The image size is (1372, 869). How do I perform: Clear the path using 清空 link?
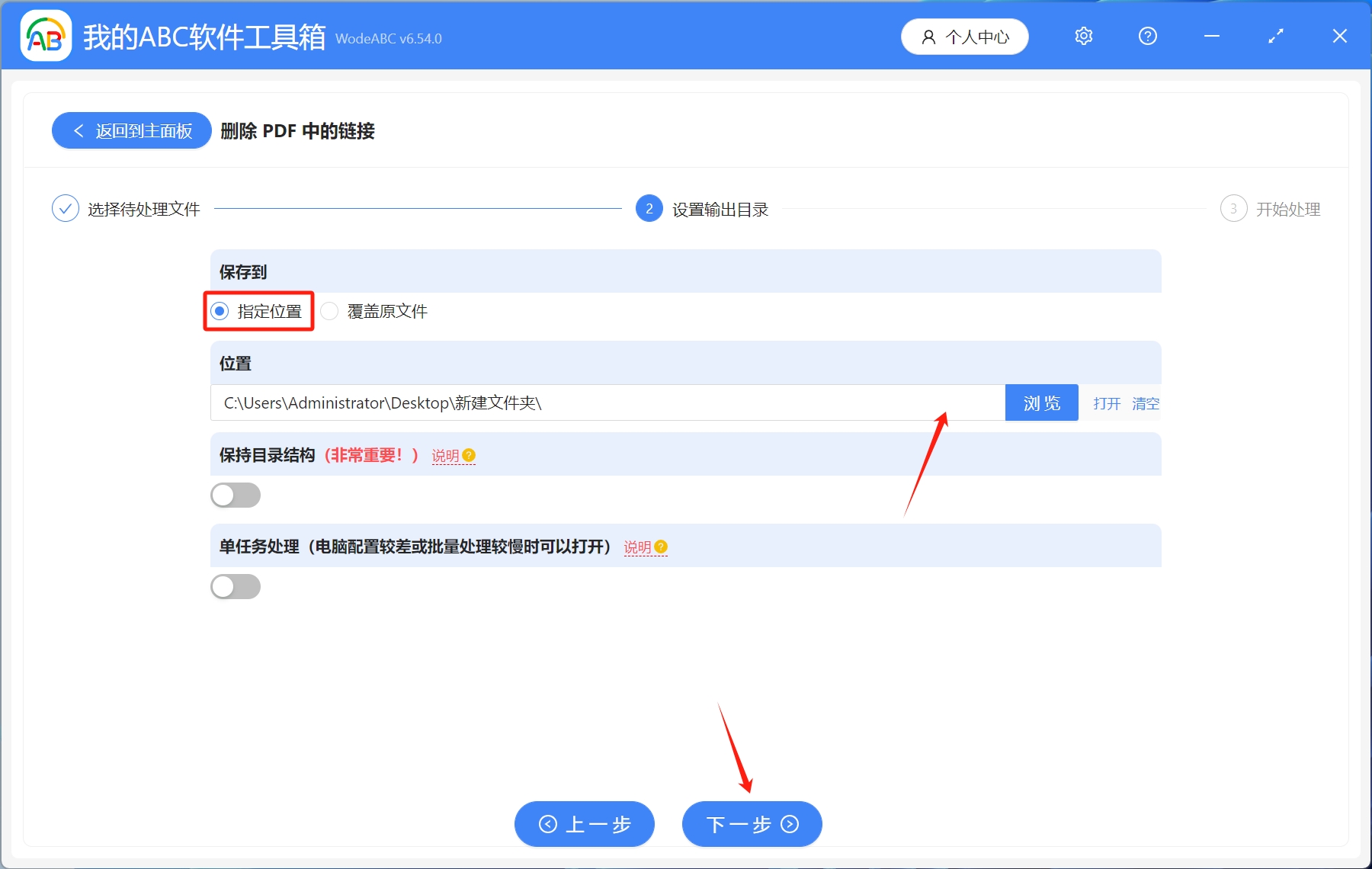pyautogui.click(x=1148, y=403)
